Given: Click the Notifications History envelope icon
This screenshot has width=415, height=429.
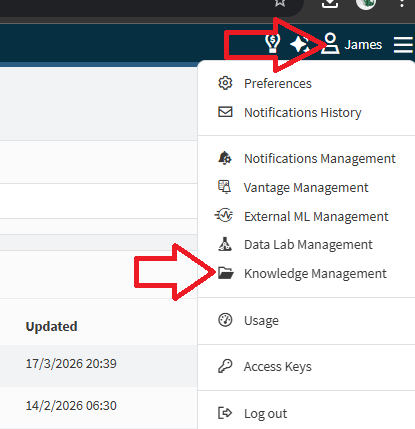Looking at the screenshot, I should (225, 112).
